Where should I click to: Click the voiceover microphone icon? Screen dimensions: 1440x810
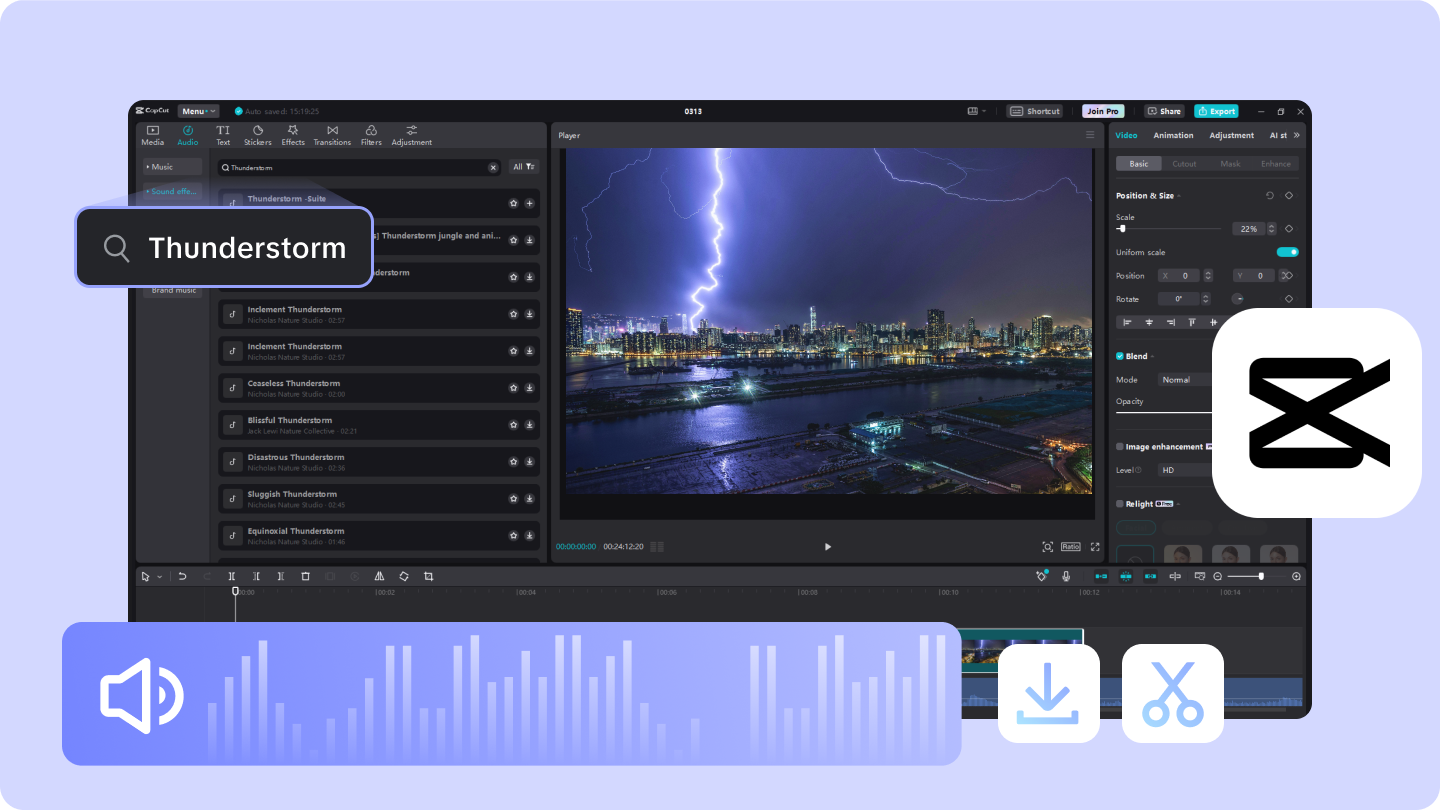1066,576
